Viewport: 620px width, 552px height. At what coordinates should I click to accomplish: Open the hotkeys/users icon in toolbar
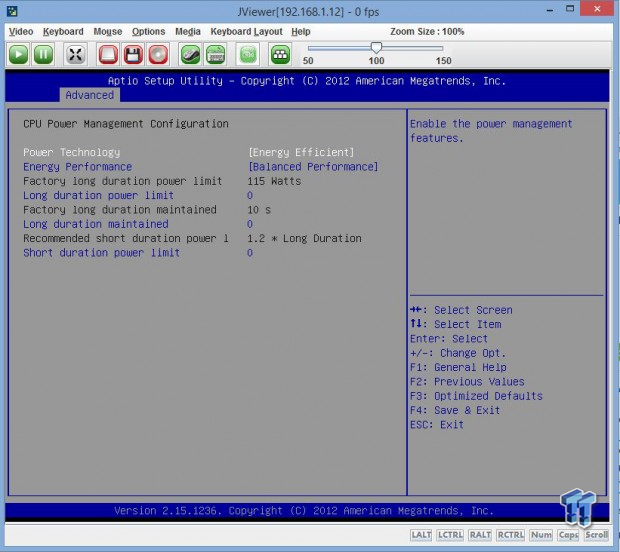pos(280,54)
